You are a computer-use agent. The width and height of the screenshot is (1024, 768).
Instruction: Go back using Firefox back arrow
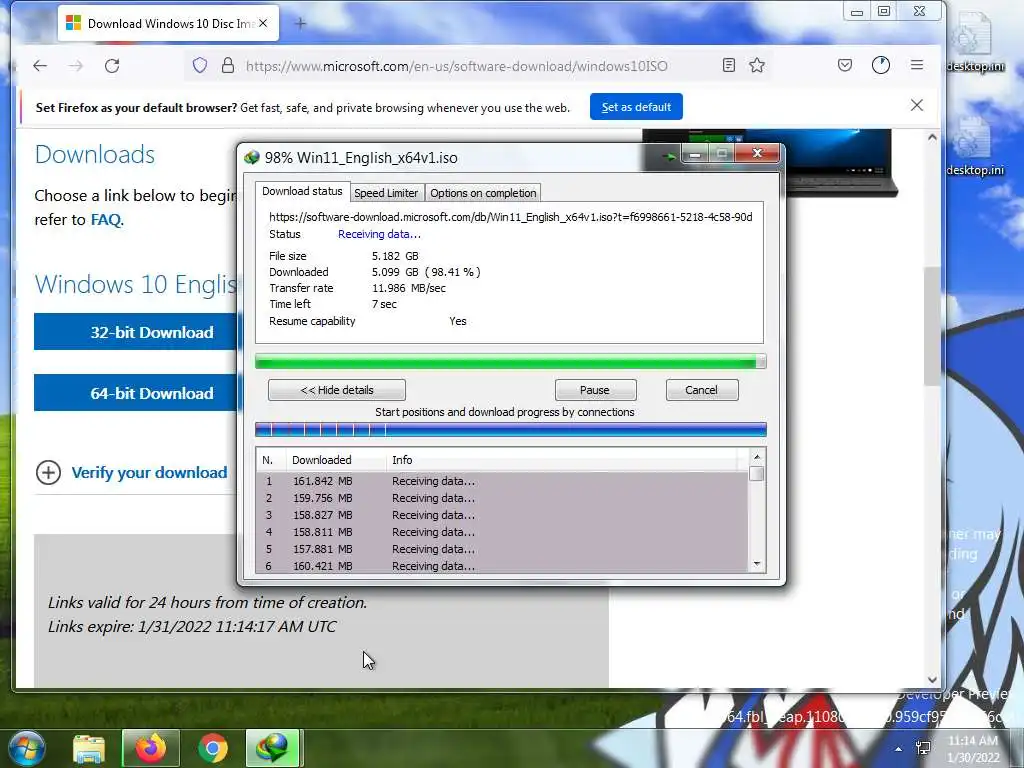[40, 66]
